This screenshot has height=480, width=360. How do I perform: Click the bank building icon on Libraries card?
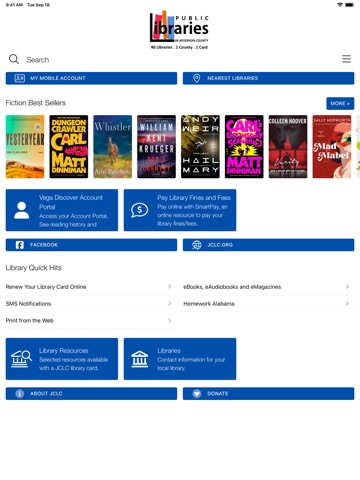tap(139, 359)
